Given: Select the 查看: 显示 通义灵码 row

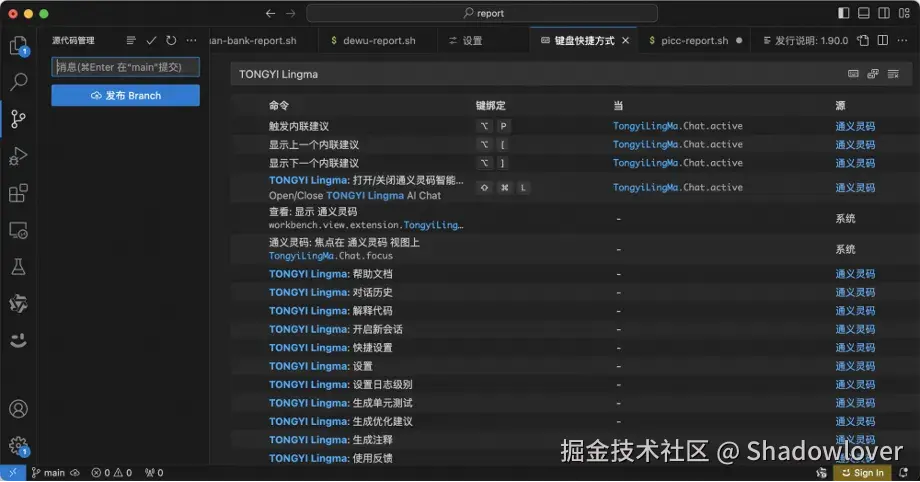Looking at the screenshot, I should coord(571,218).
